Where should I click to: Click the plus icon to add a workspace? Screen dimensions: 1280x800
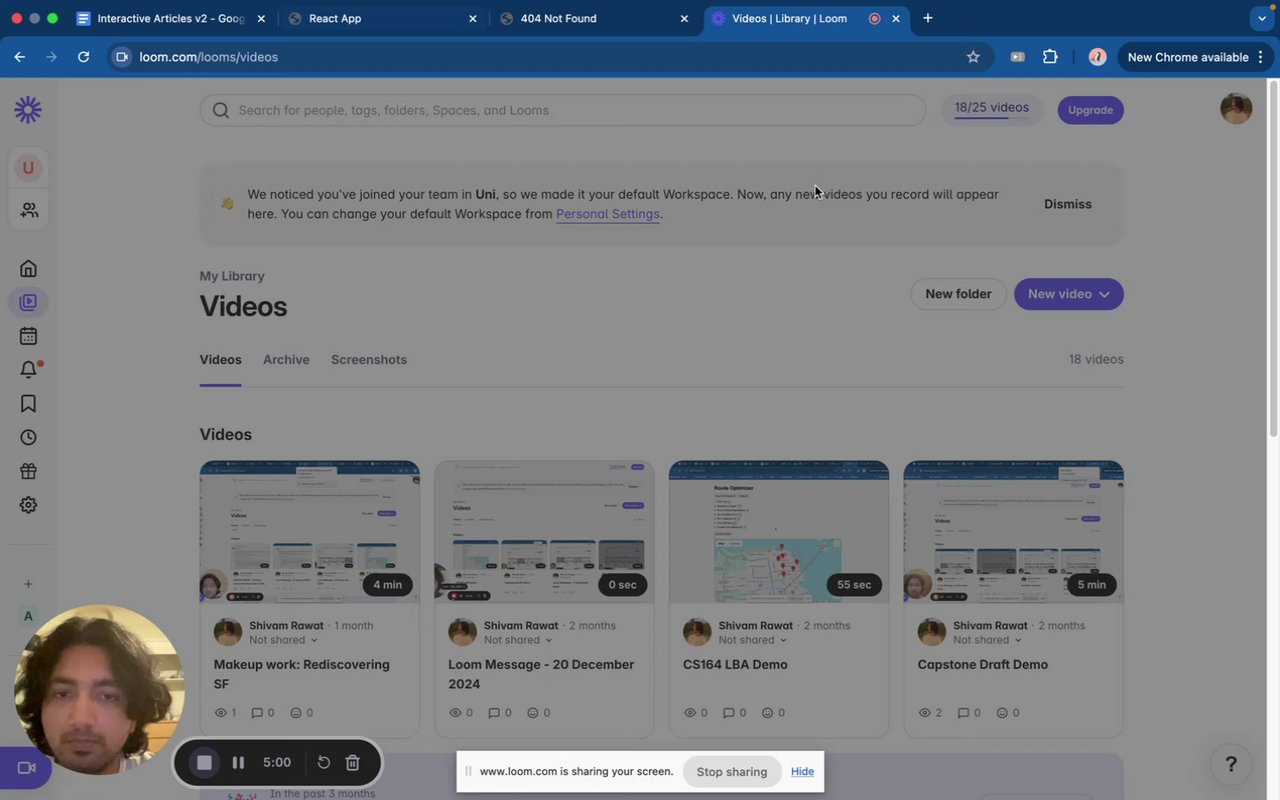28,584
